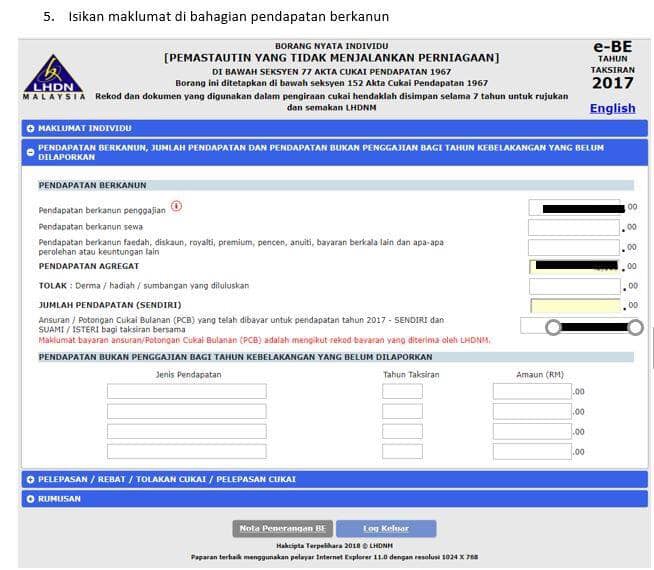Click third Jenis Pendapatan input box

pyautogui.click(x=186, y=431)
